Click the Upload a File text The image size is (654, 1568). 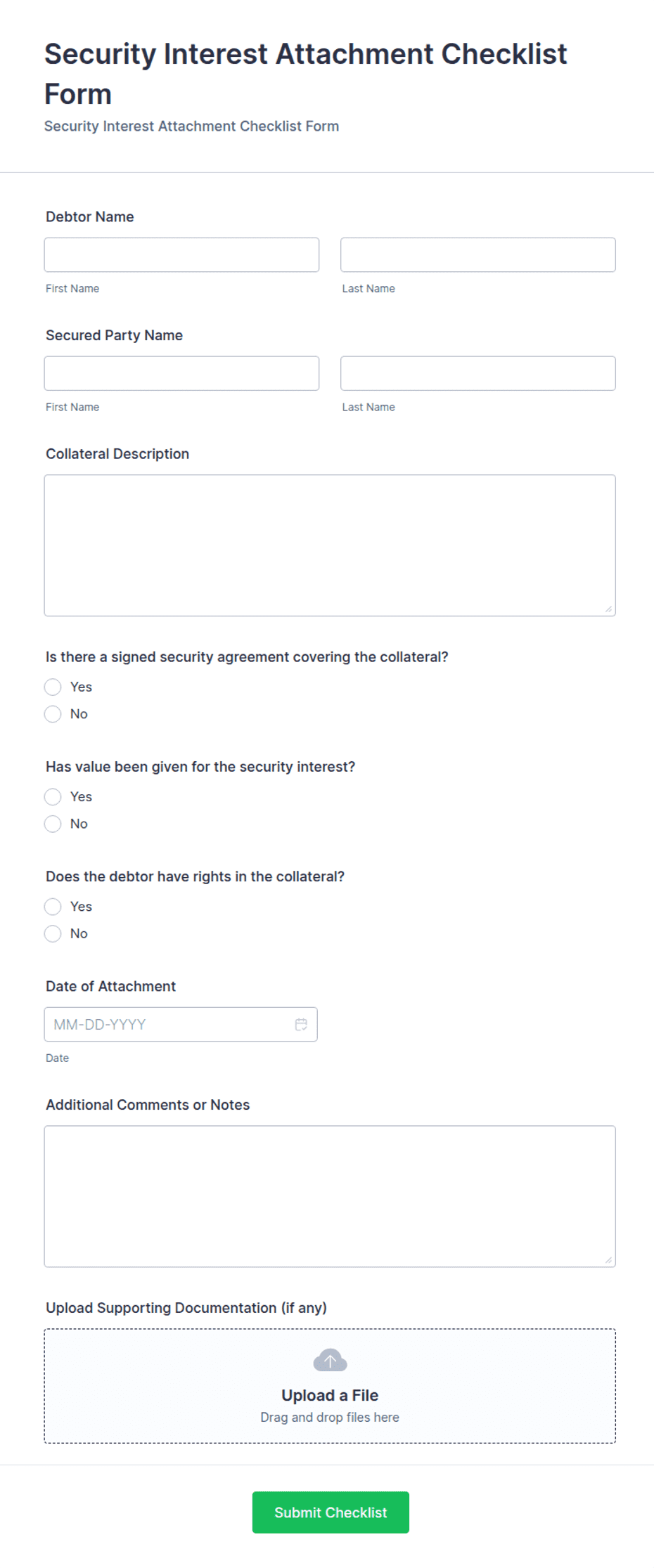[x=330, y=1395]
